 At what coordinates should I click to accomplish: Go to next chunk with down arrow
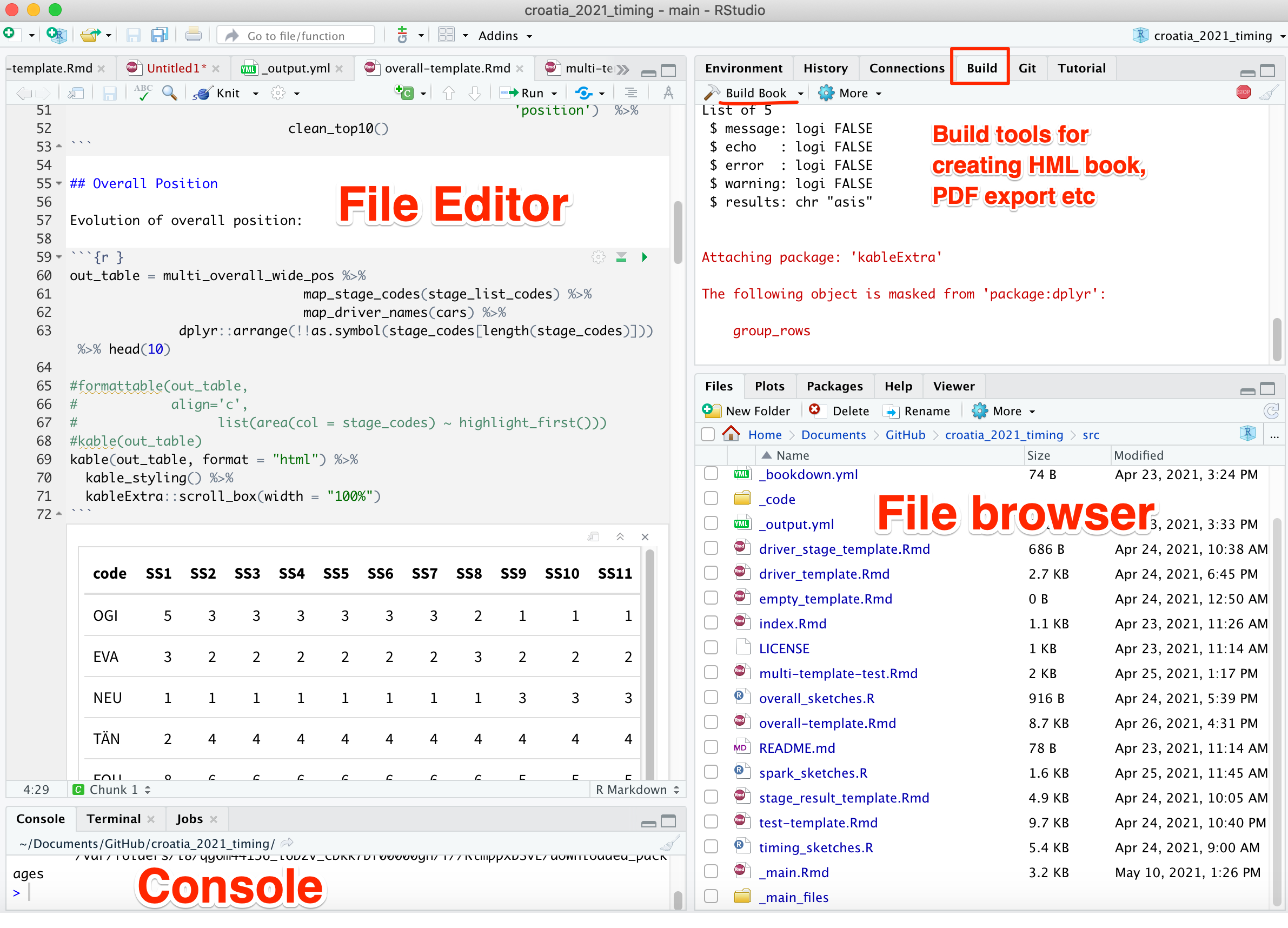[475, 92]
